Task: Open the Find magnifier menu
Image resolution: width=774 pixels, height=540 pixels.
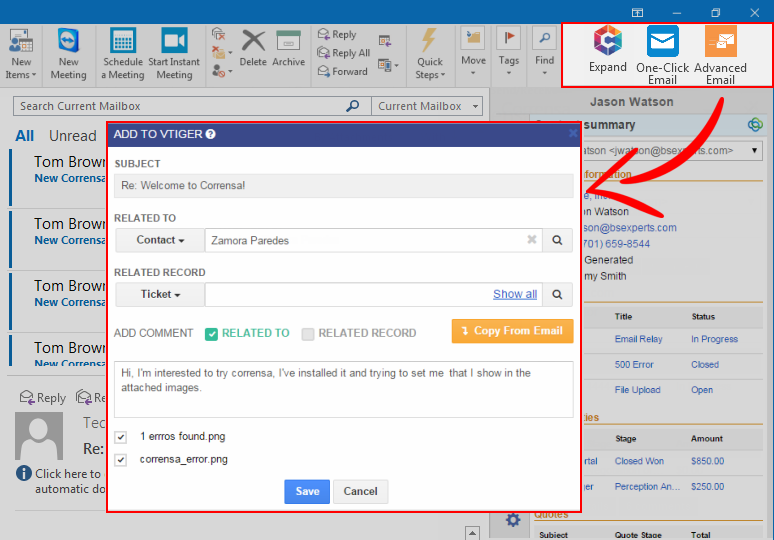Action: pos(544,52)
